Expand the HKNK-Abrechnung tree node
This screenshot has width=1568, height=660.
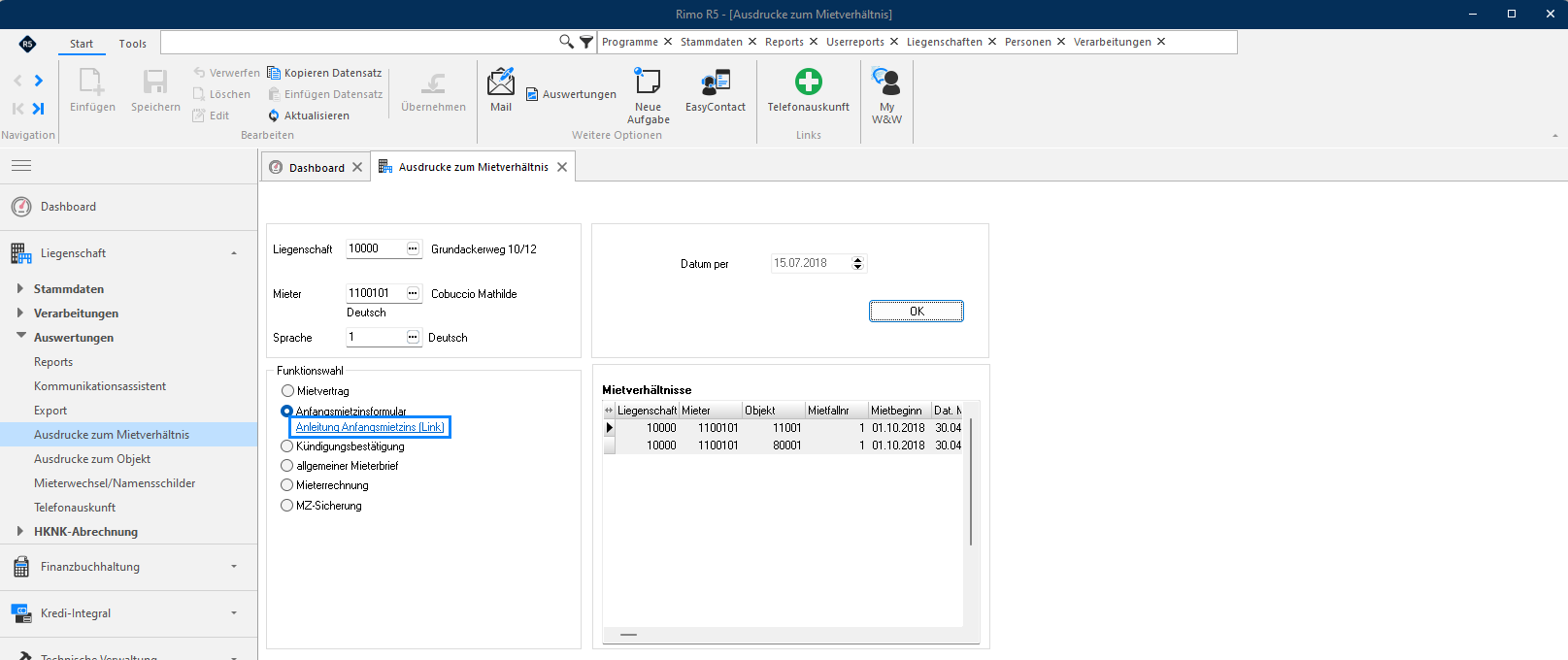[x=20, y=531]
